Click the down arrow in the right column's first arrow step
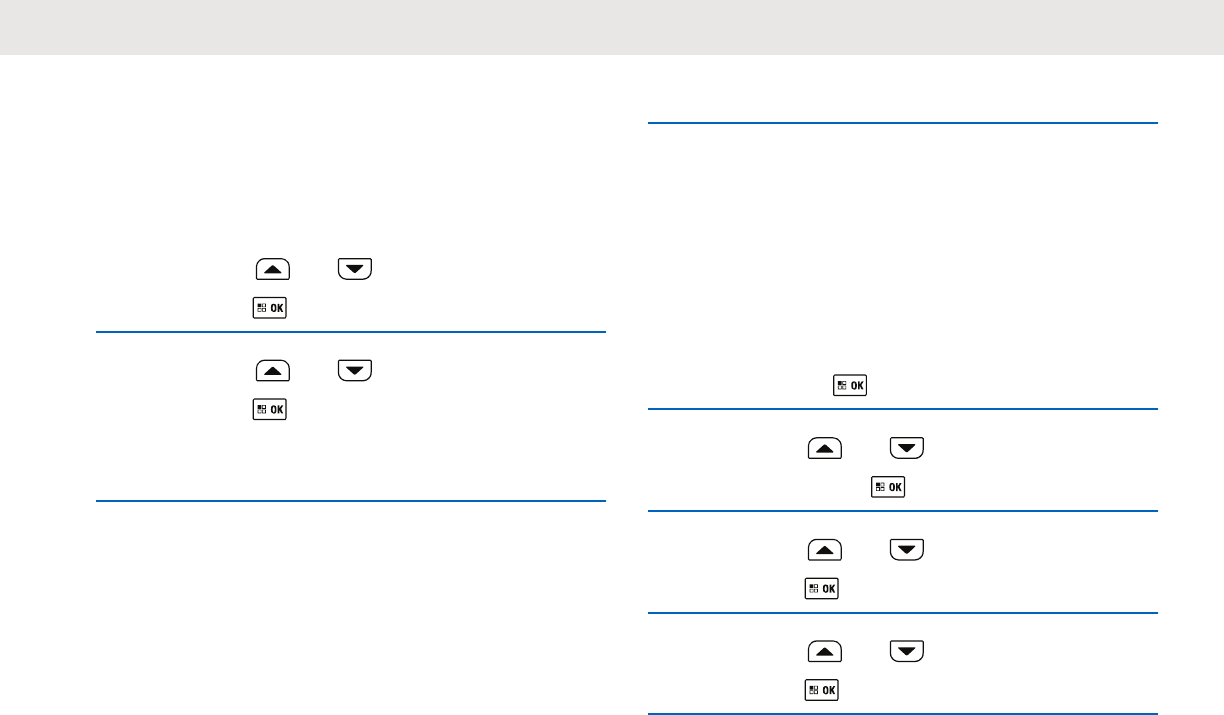 point(907,449)
